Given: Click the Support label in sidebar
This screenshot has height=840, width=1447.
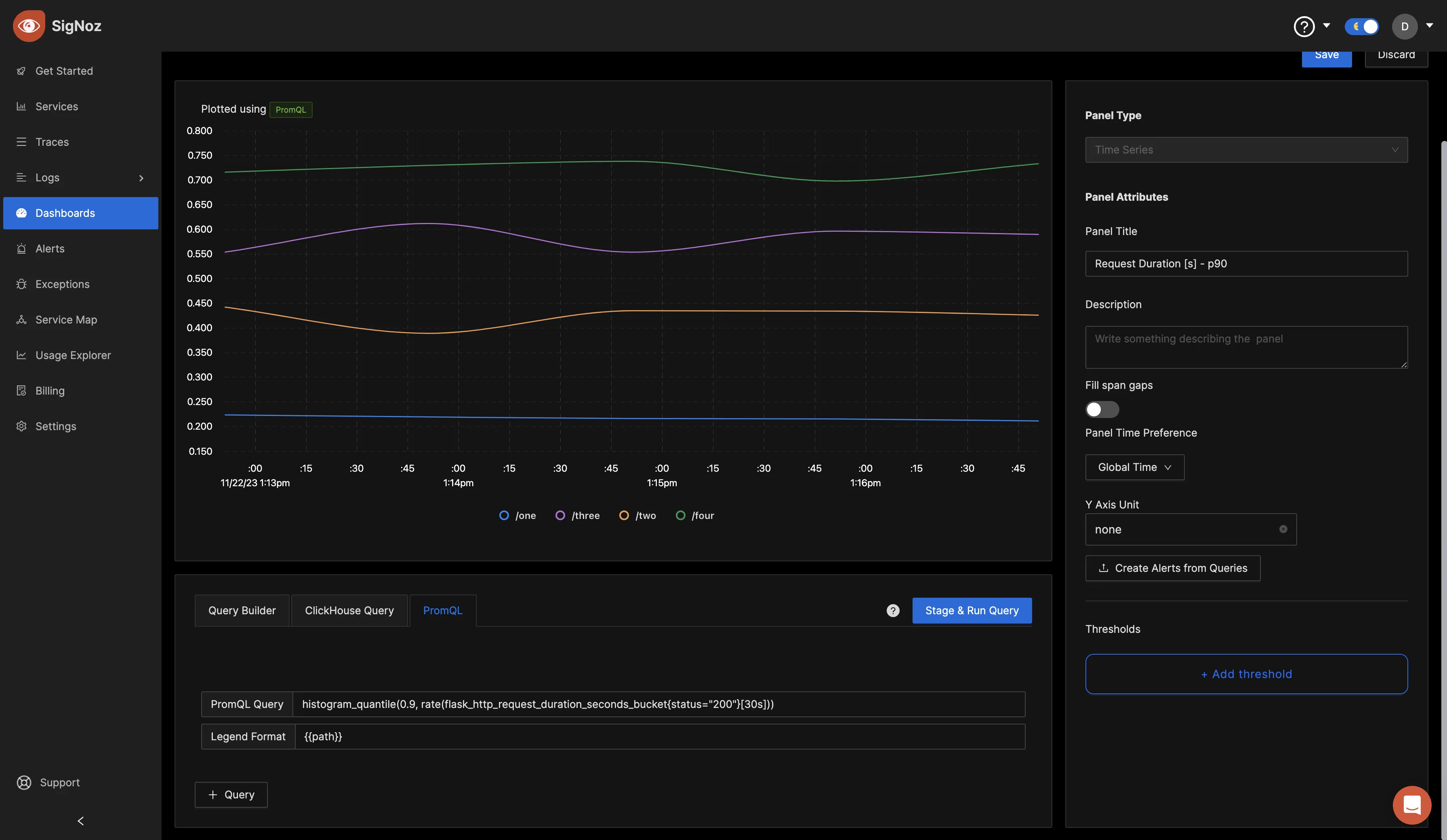Looking at the screenshot, I should pos(60,783).
